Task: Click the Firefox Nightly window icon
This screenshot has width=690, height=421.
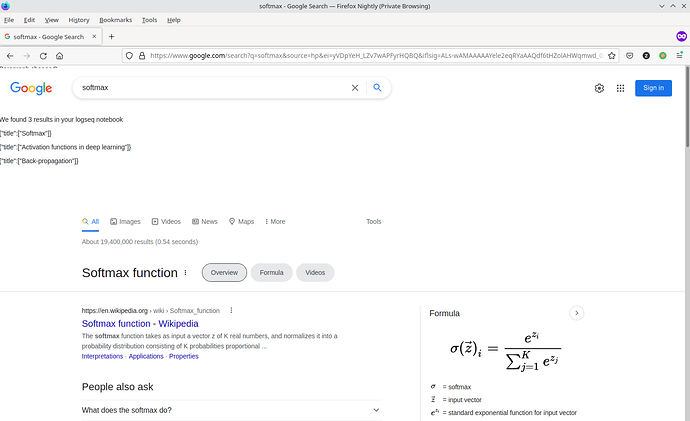Action: [5, 6]
